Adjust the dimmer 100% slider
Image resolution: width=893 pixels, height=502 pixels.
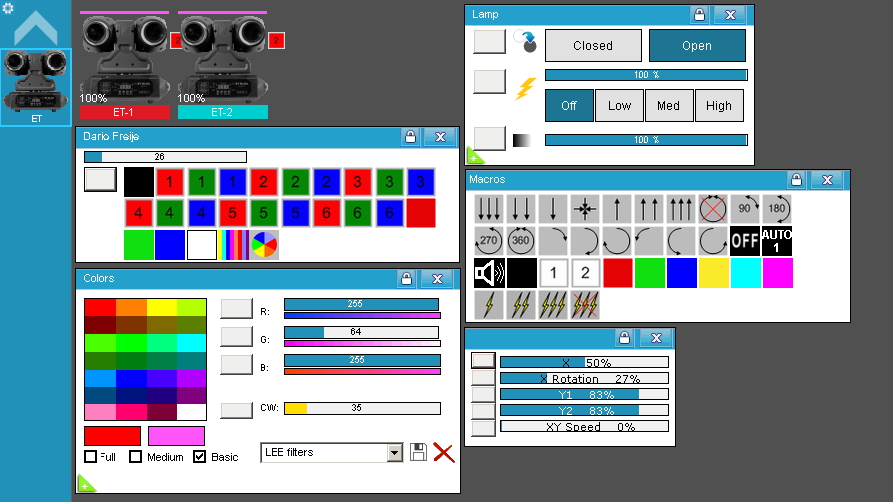pyautogui.click(x=646, y=140)
